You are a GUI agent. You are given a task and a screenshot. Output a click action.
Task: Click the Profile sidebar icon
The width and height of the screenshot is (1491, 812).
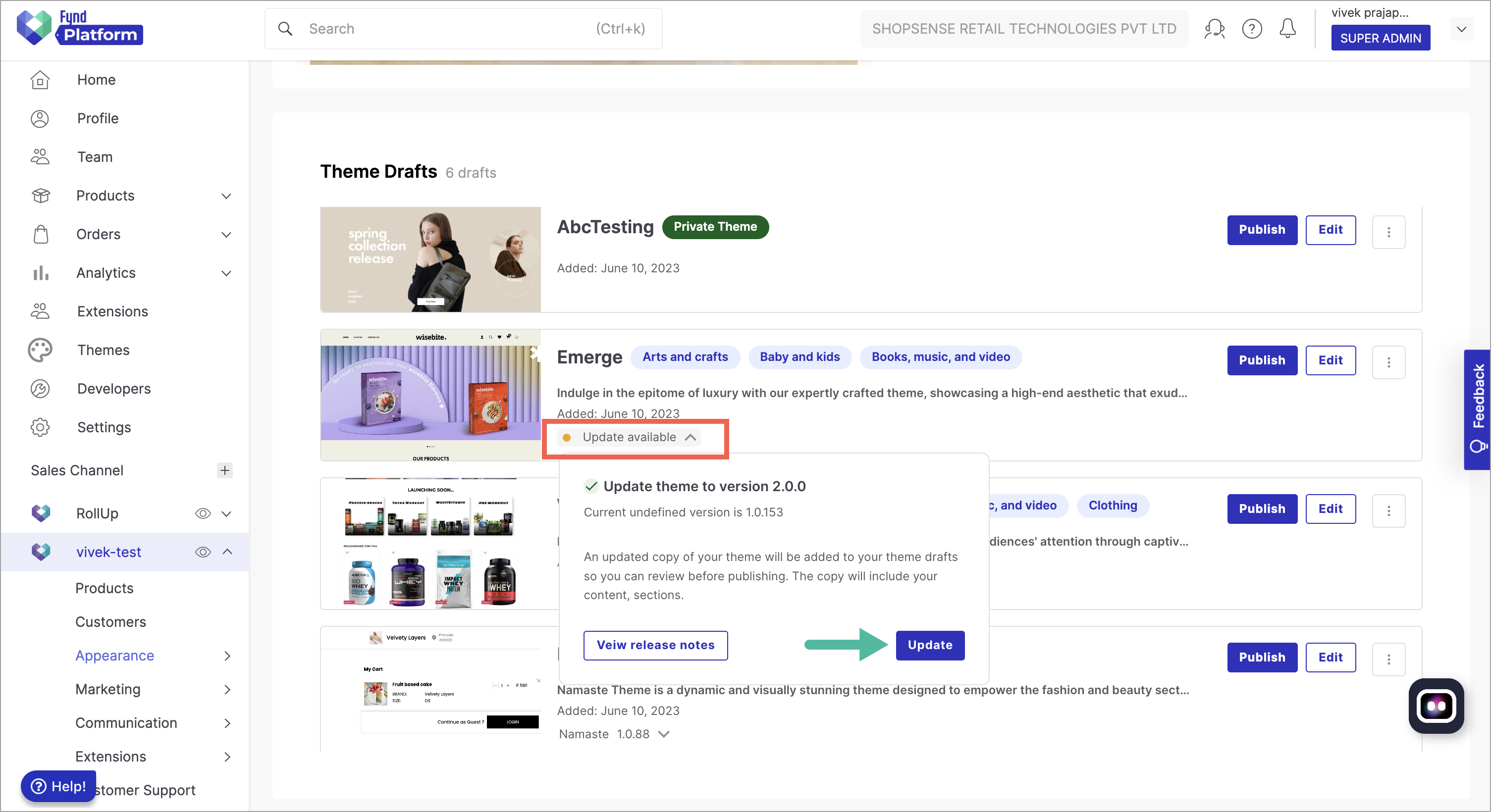40,118
